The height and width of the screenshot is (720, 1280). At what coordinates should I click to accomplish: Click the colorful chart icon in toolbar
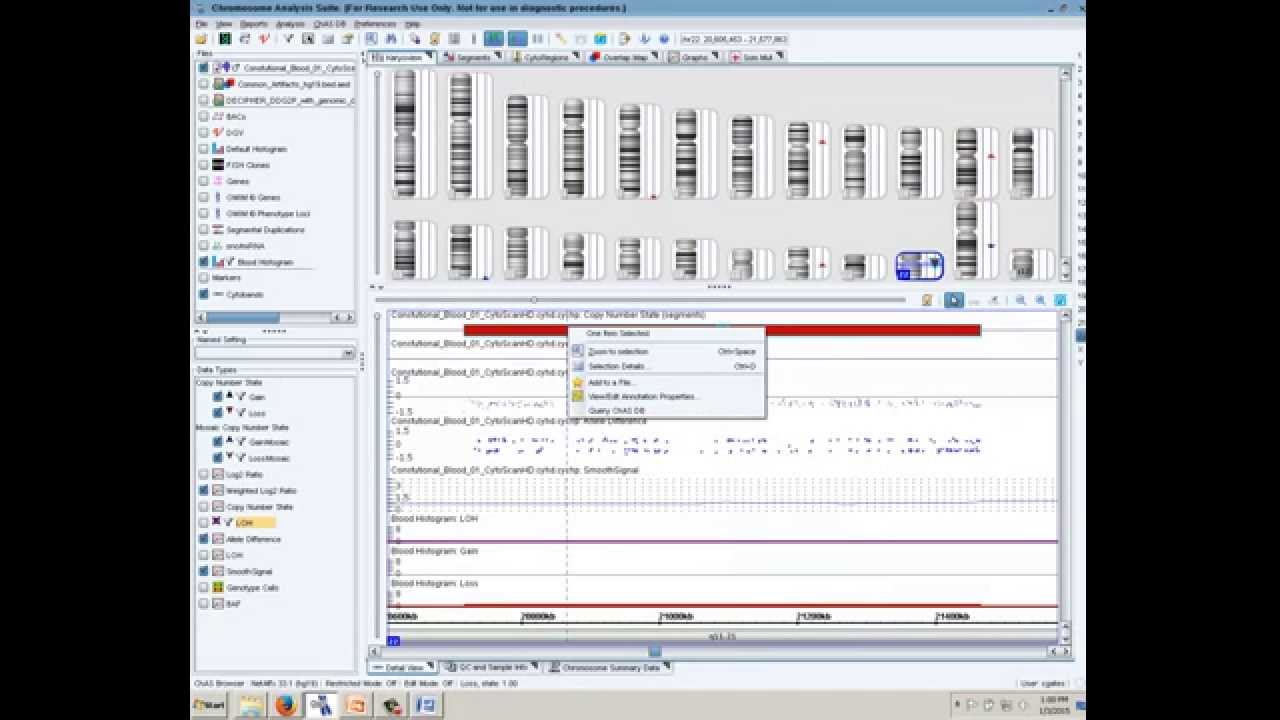click(x=600, y=39)
